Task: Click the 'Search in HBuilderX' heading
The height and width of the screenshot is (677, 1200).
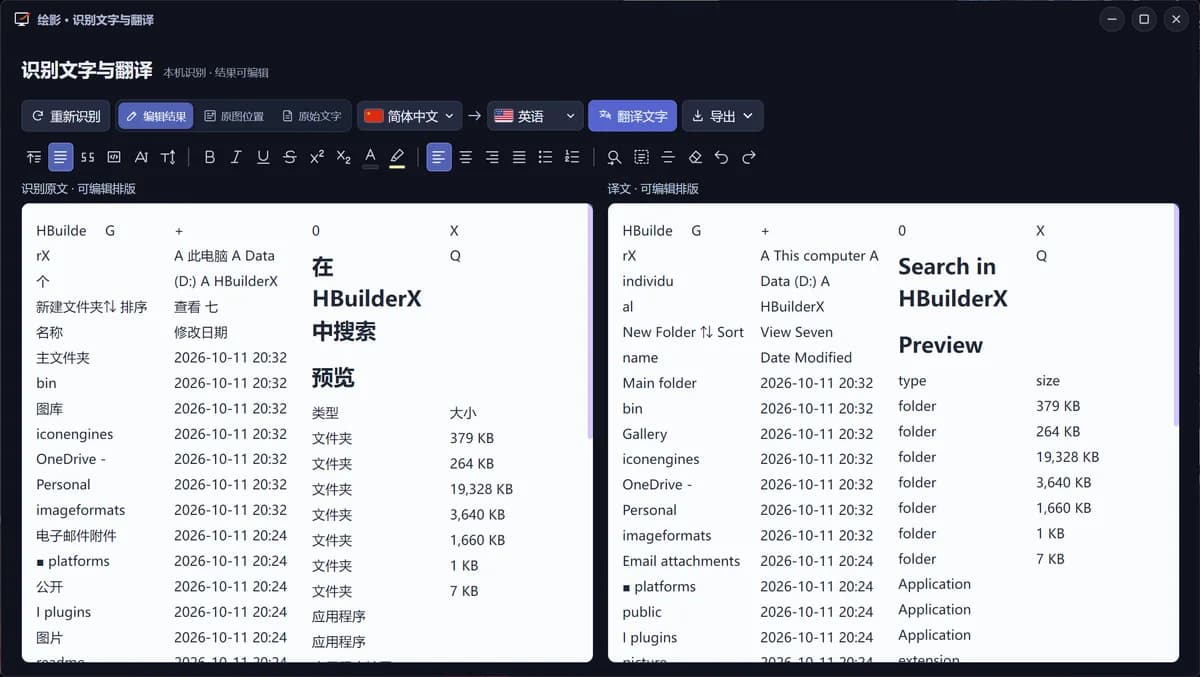Action: [953, 282]
